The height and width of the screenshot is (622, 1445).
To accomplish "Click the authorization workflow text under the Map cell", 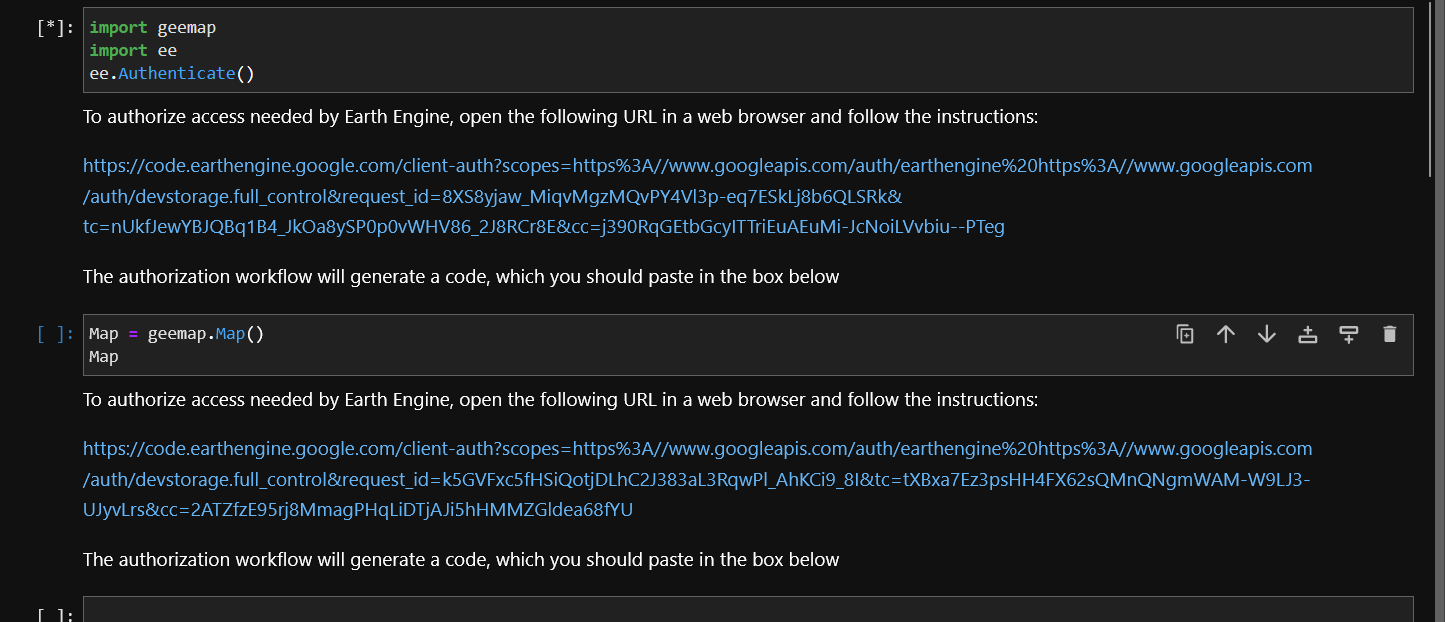I will point(461,560).
